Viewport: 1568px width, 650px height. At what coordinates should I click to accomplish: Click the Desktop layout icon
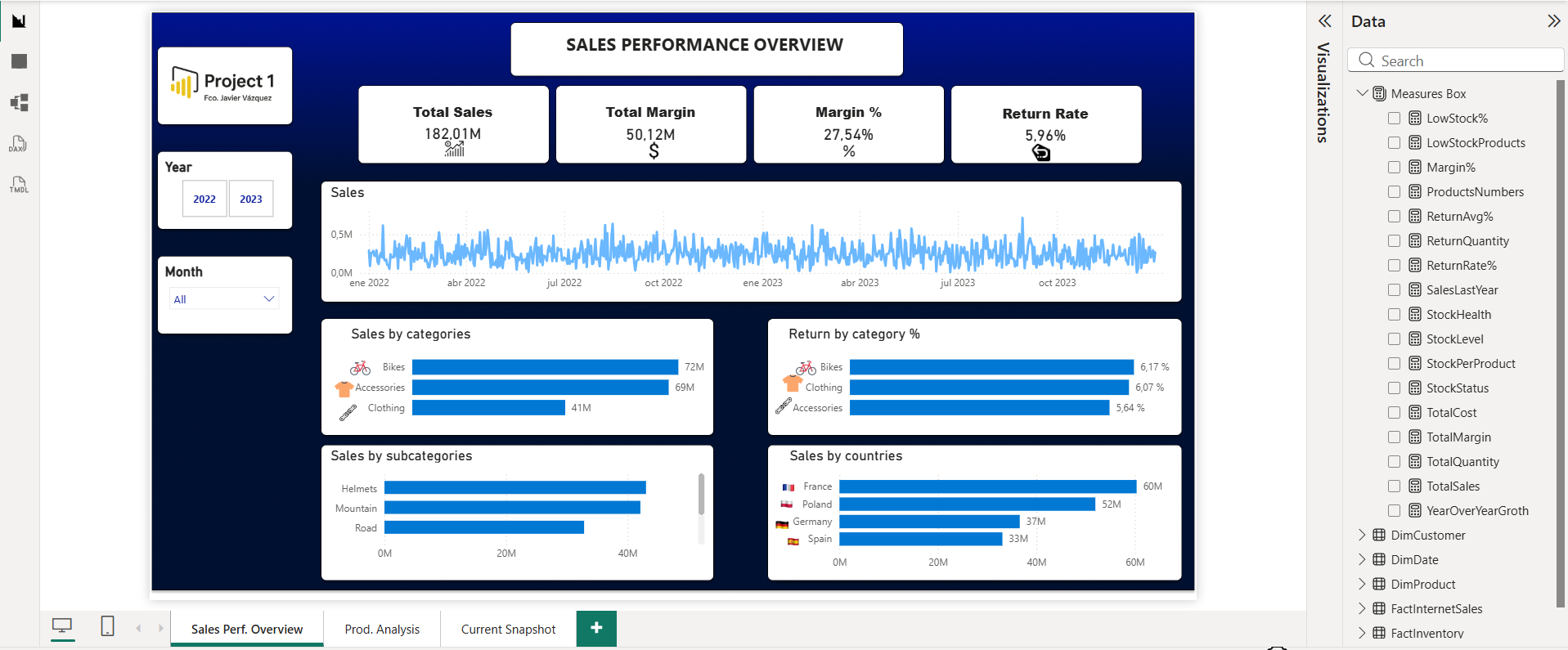62,627
